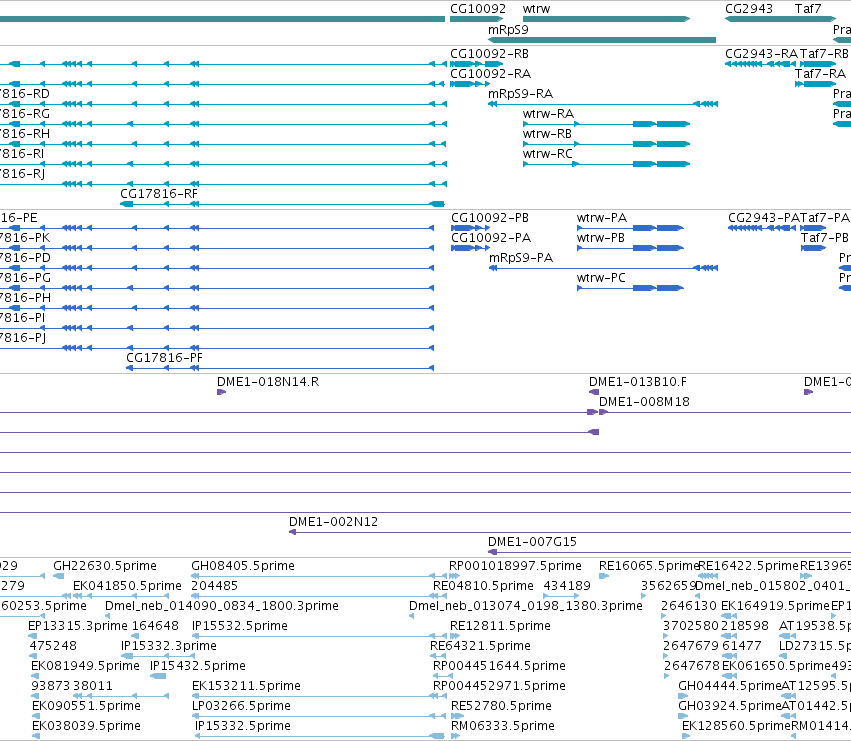Image resolution: width=851 pixels, height=741 pixels.
Task: Select the wtrw-PA protein label
Action: point(601,218)
